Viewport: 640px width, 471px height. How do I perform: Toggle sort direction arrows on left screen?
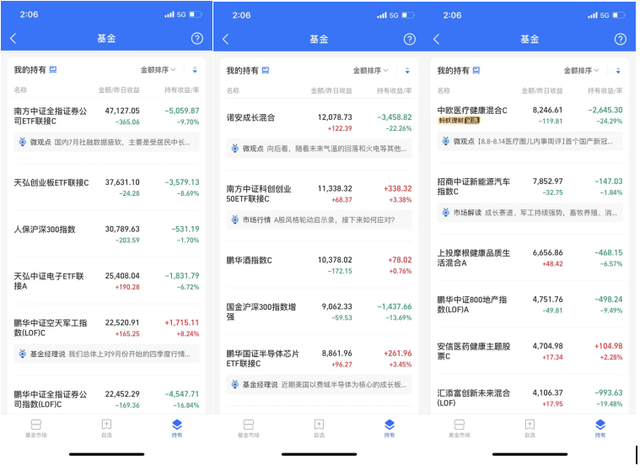[195, 70]
